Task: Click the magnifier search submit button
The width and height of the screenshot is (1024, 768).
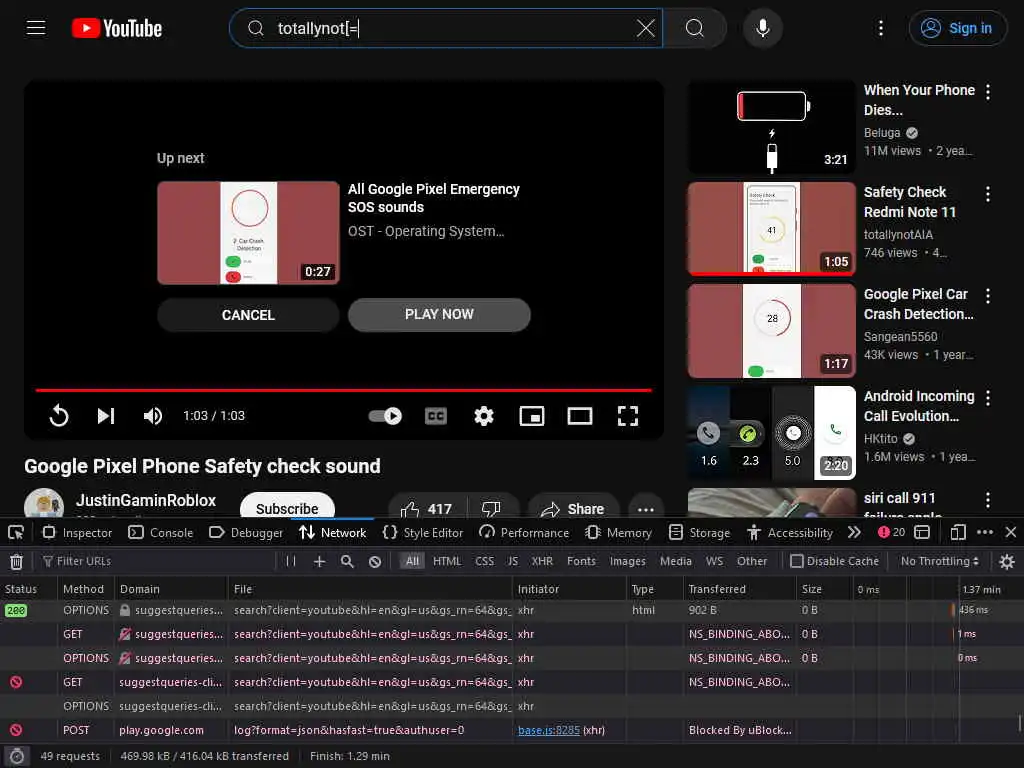Action: pyautogui.click(x=695, y=28)
